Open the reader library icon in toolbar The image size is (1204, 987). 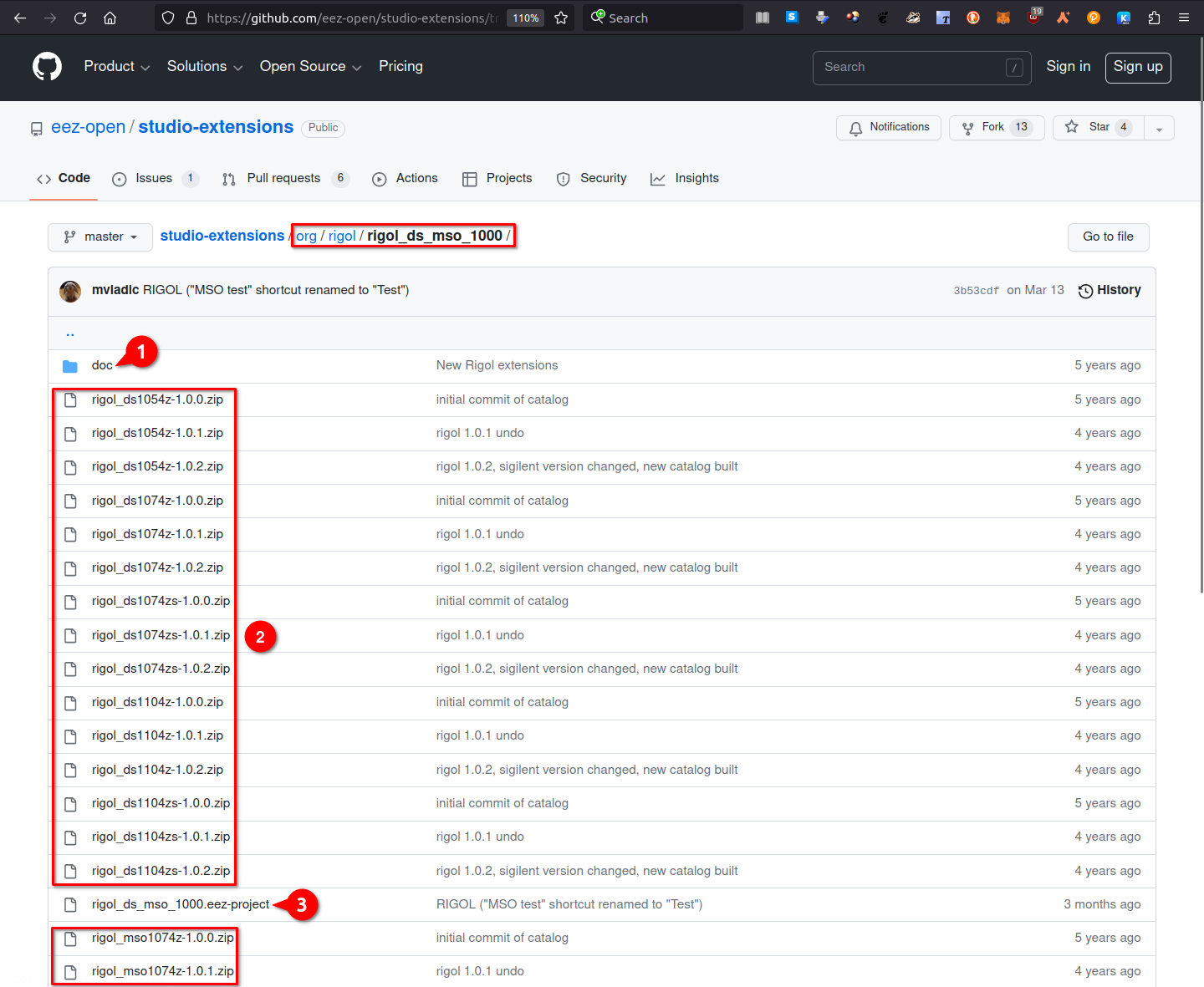(763, 18)
